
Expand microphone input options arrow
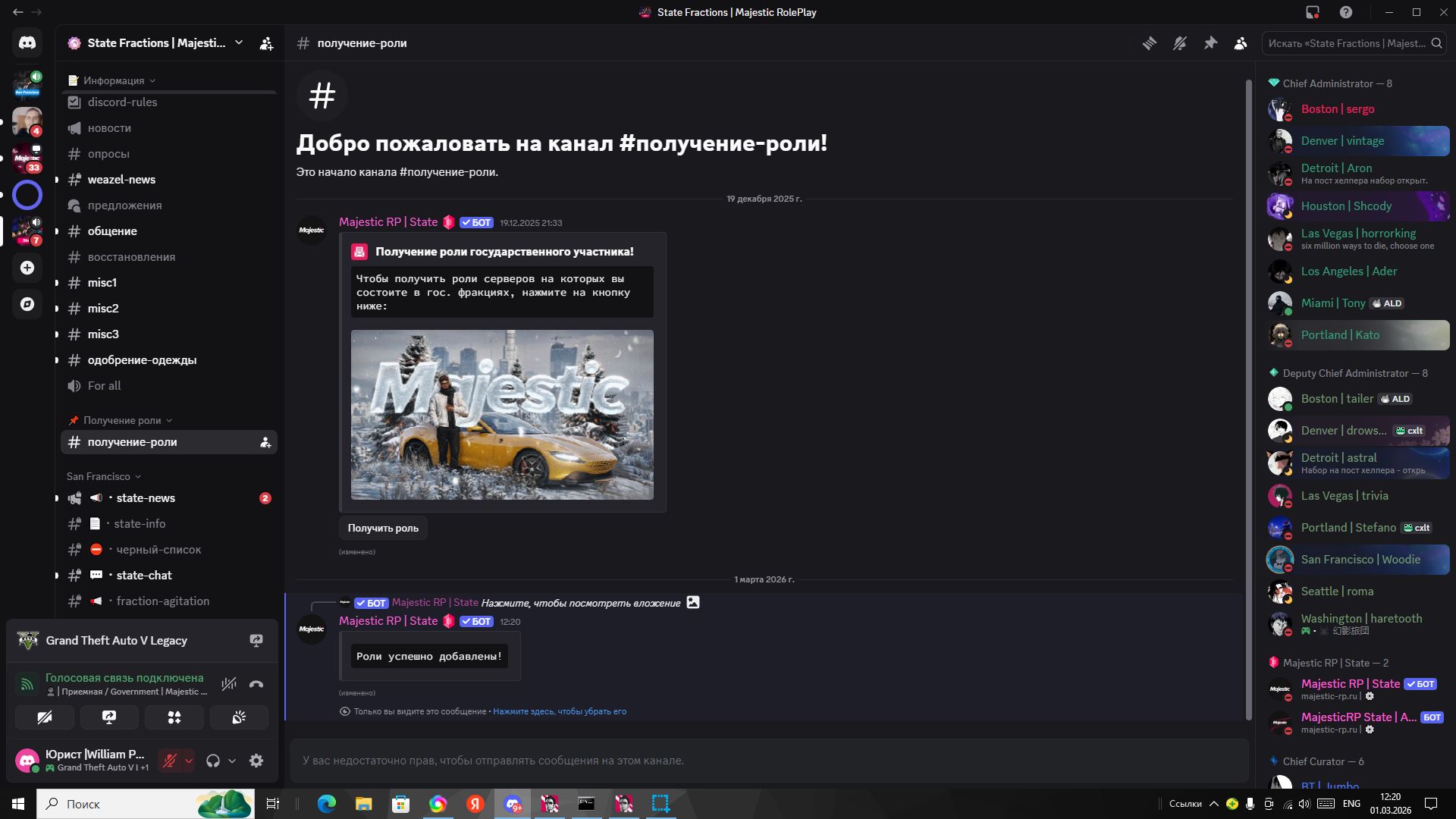pyautogui.click(x=189, y=761)
